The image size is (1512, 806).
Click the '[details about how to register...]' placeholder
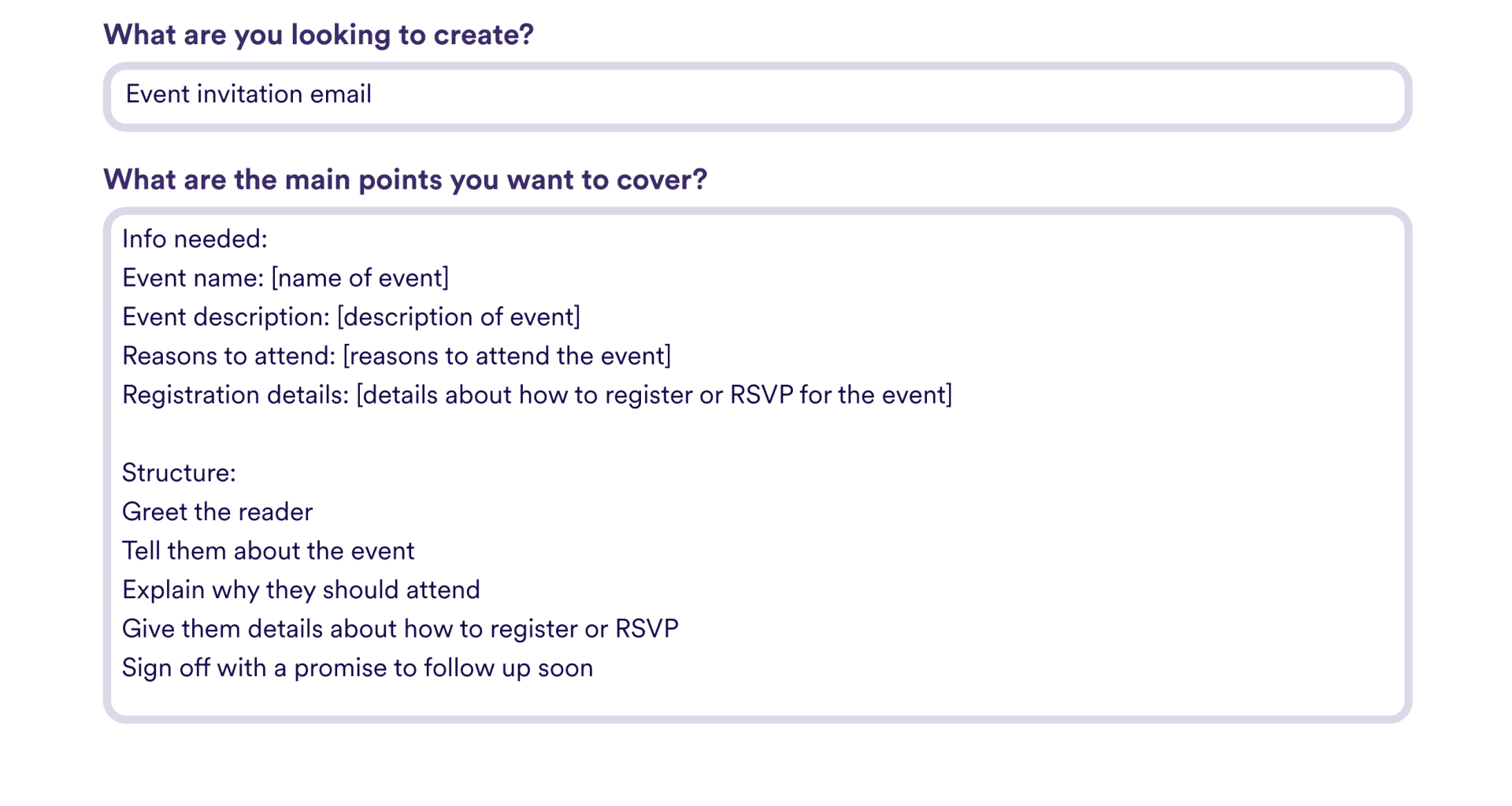pos(654,394)
